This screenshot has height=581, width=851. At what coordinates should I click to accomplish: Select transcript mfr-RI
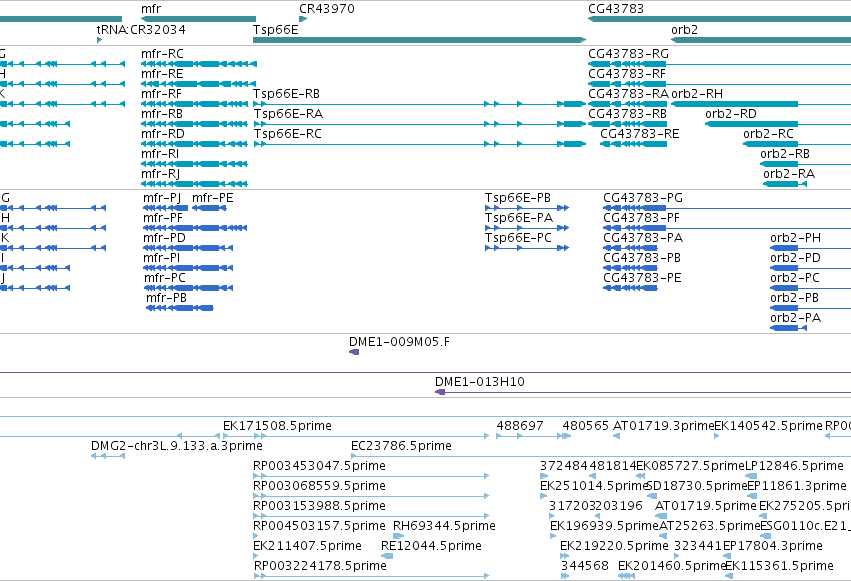point(194,164)
